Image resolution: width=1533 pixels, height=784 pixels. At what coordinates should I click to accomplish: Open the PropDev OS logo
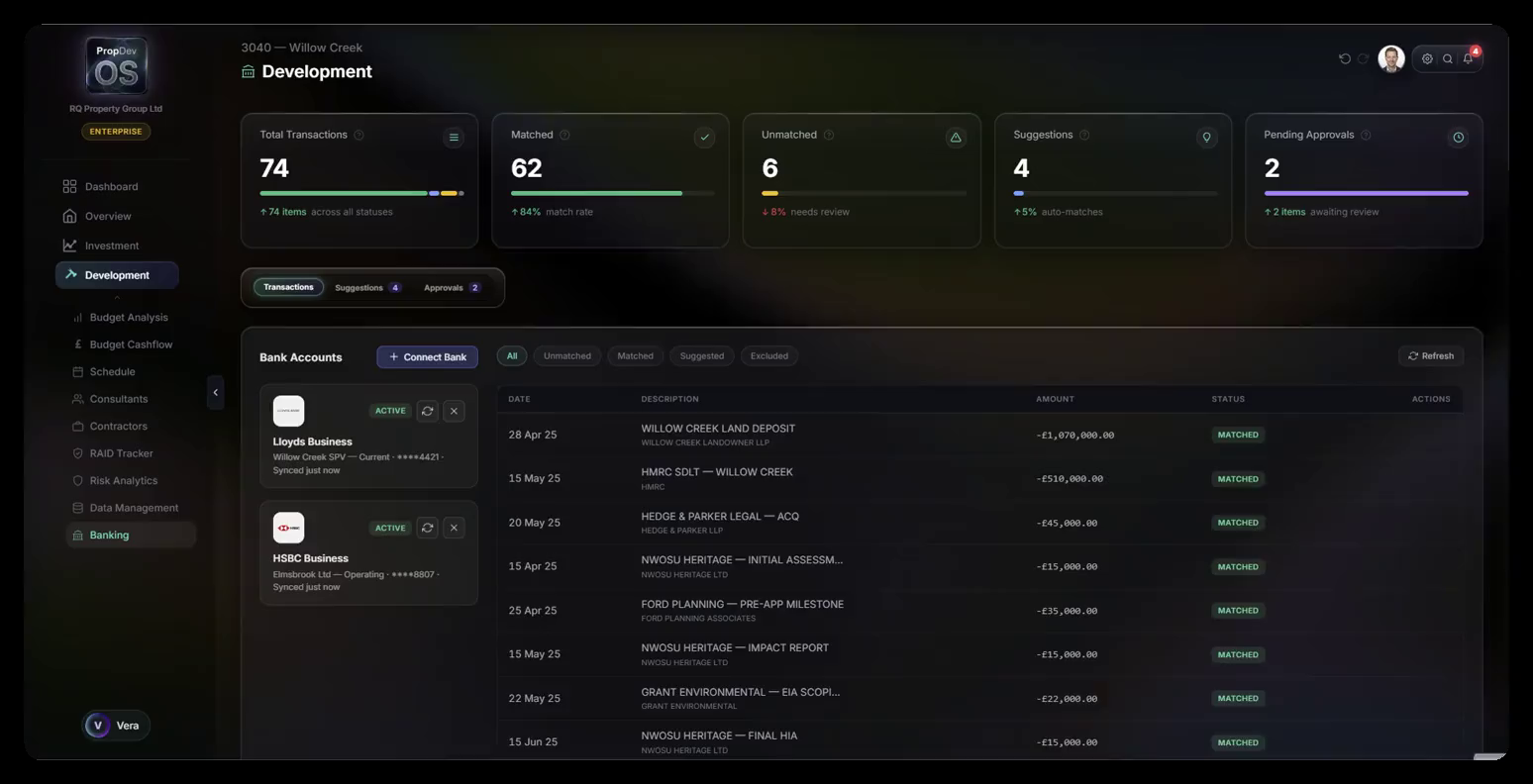tap(116, 66)
